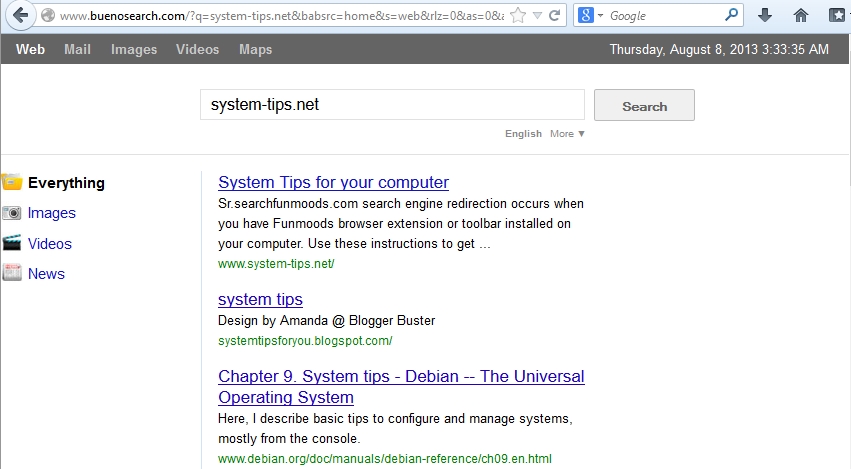Go to the browser Home icon
Viewport: 851px width, 469px height.
[800, 15]
